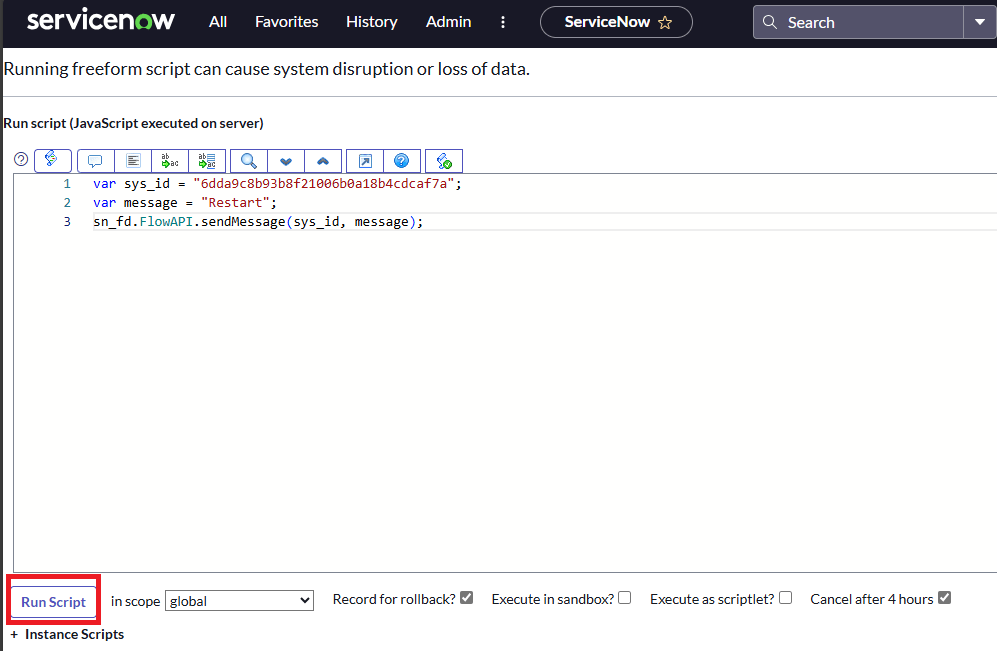Toggle full screen editor icon
The height and width of the screenshot is (651, 997).
365,161
